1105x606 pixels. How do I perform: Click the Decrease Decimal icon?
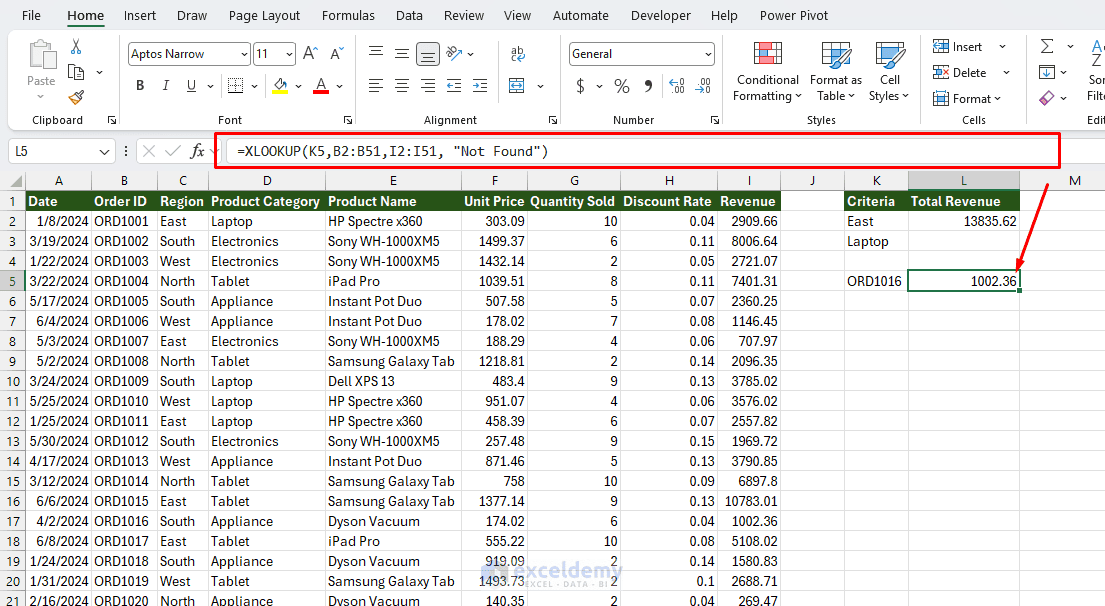pos(703,86)
